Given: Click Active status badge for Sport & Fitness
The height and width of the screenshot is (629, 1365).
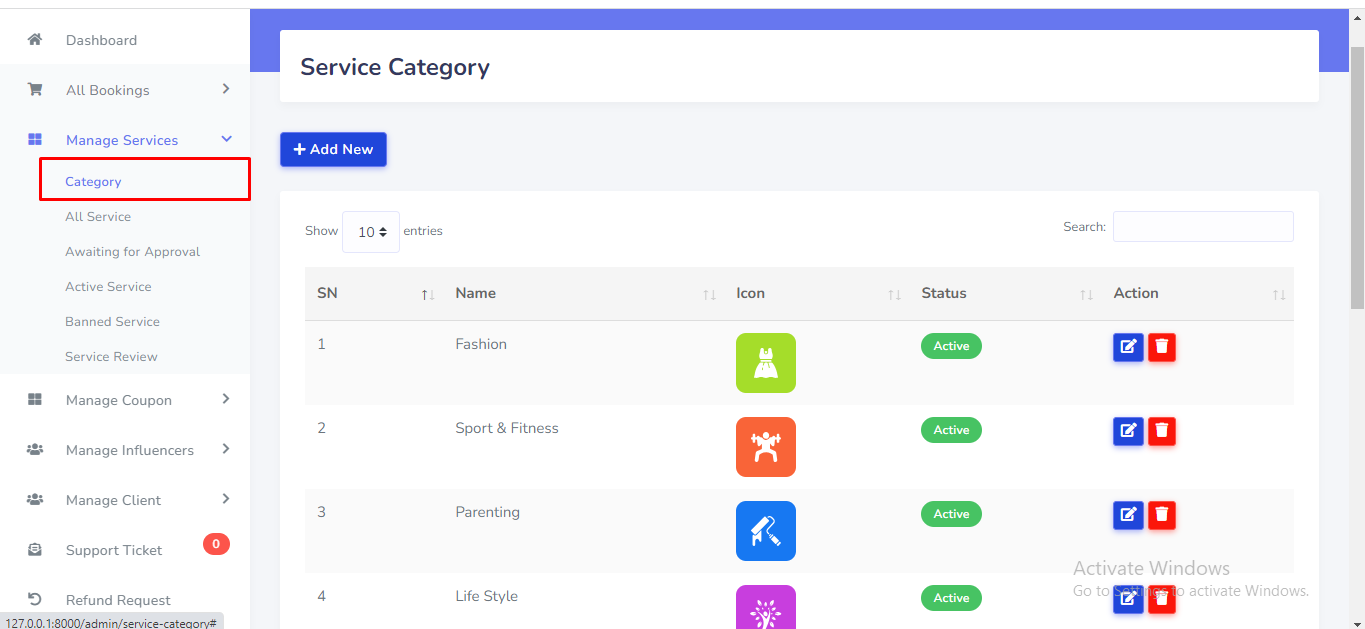Looking at the screenshot, I should 951,430.
